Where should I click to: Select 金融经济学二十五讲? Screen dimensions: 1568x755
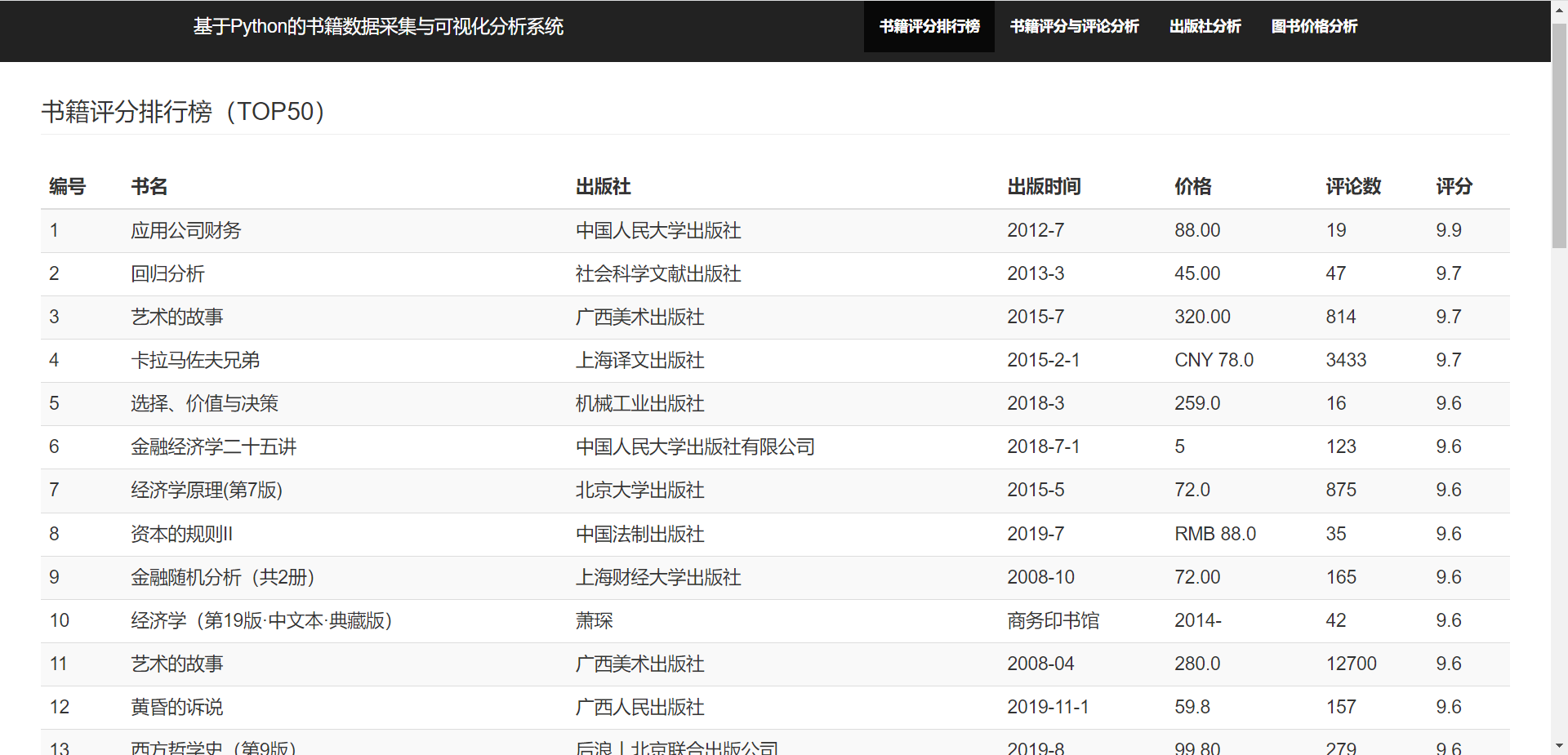(213, 446)
